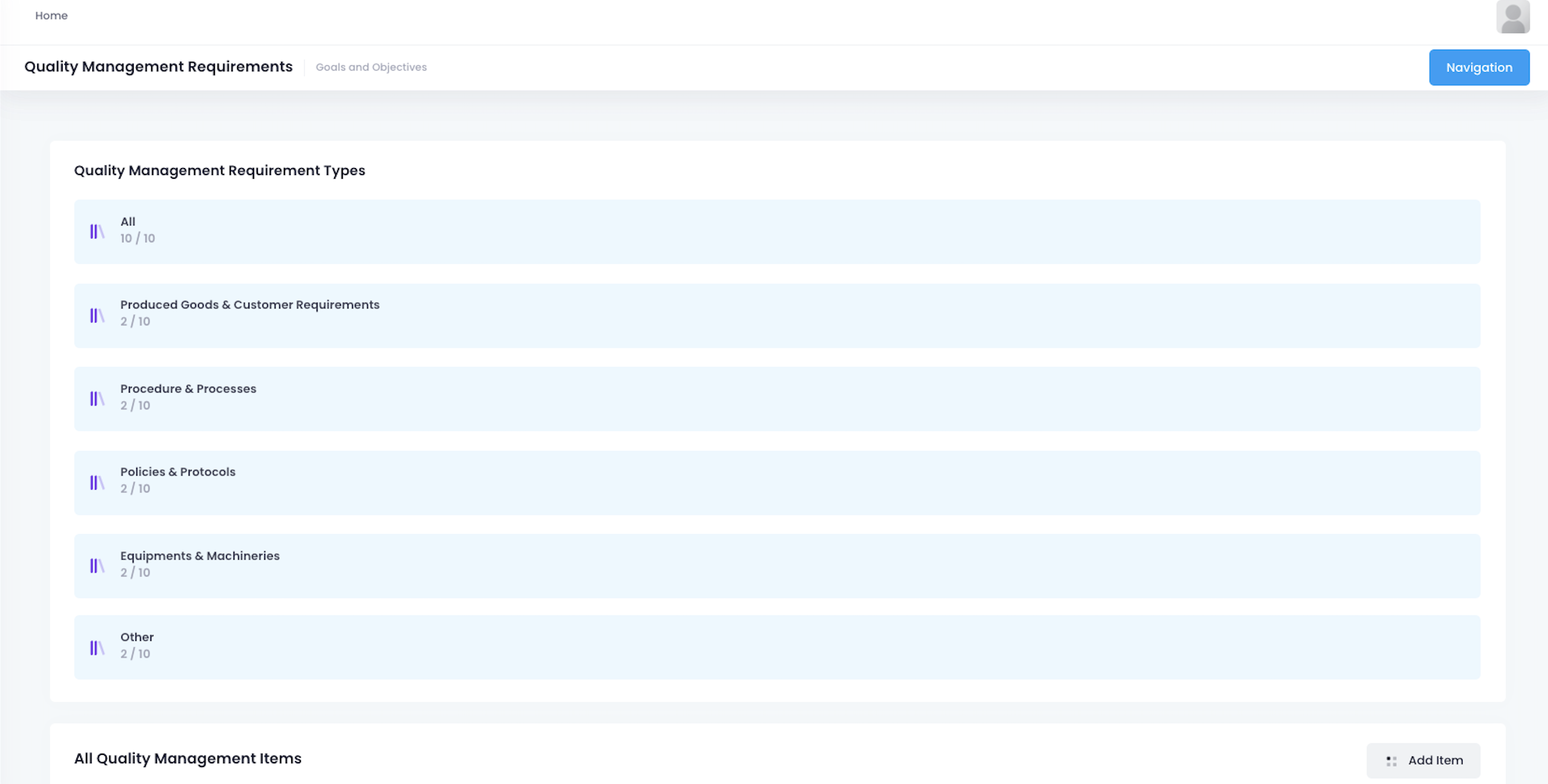Select the All requirement type
The width and height of the screenshot is (1548, 784).
pyautogui.click(x=128, y=222)
